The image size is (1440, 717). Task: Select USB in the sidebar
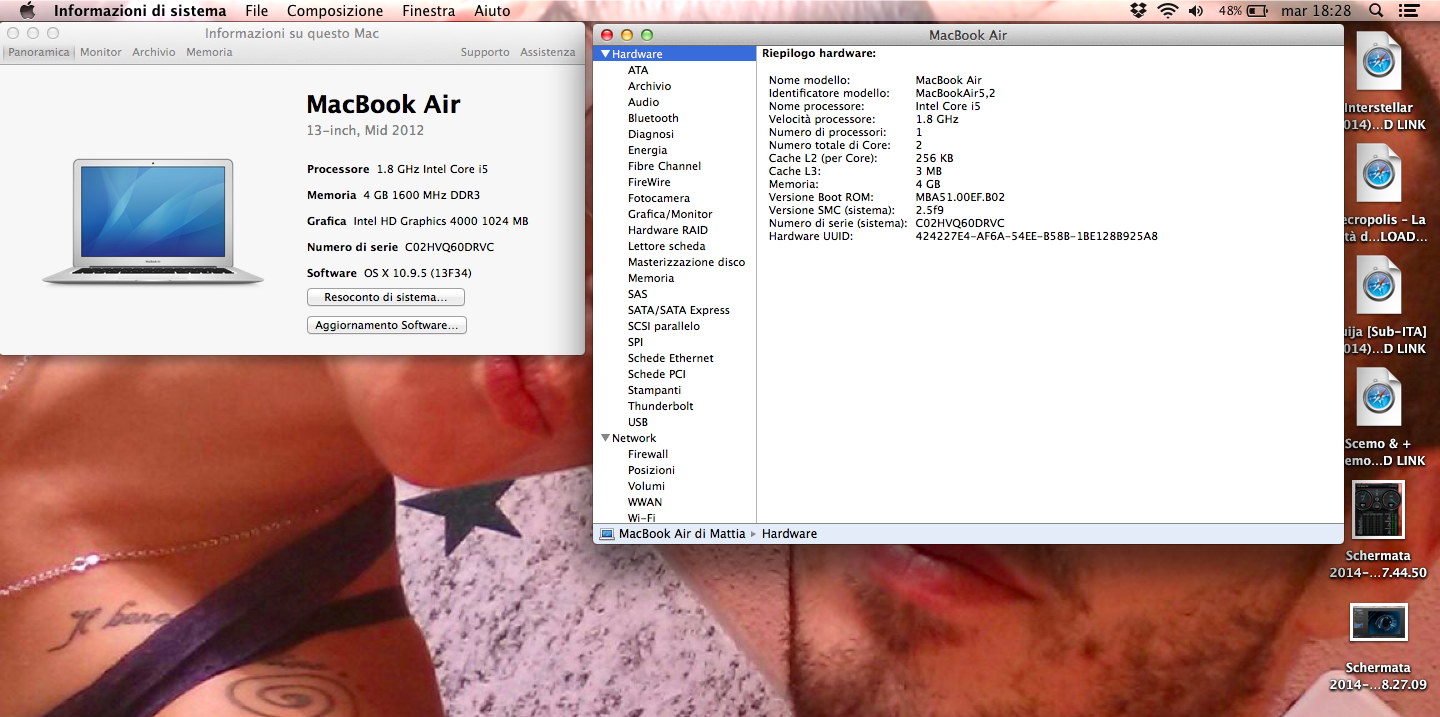(638, 422)
